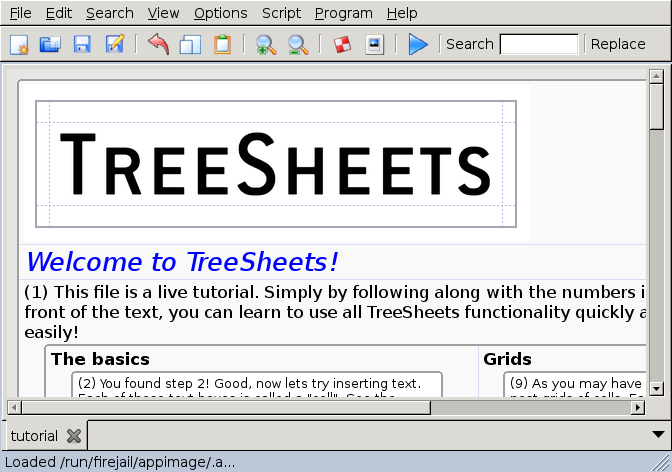Click the add image icon

tap(374, 44)
